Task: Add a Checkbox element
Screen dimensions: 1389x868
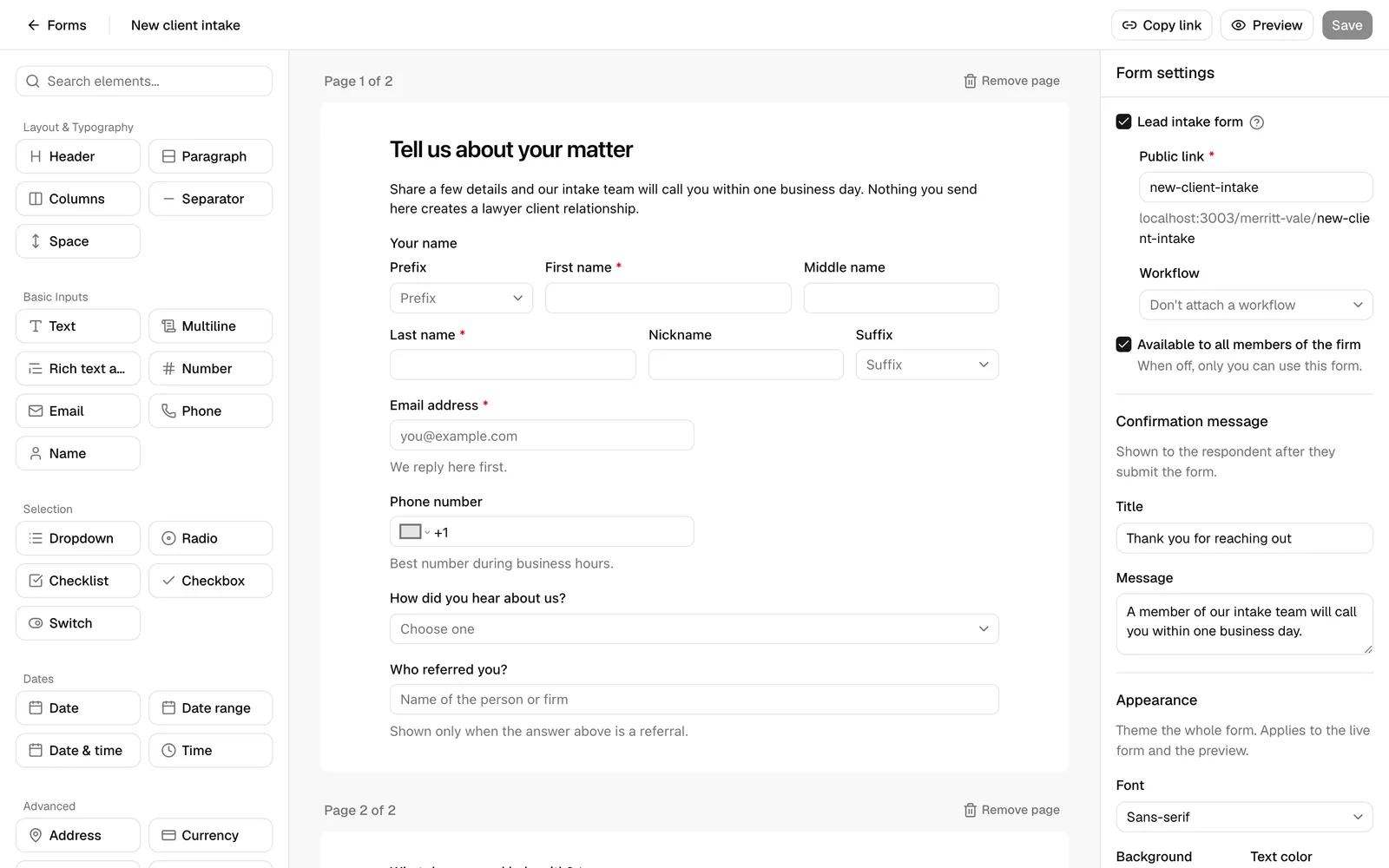Action: point(210,581)
